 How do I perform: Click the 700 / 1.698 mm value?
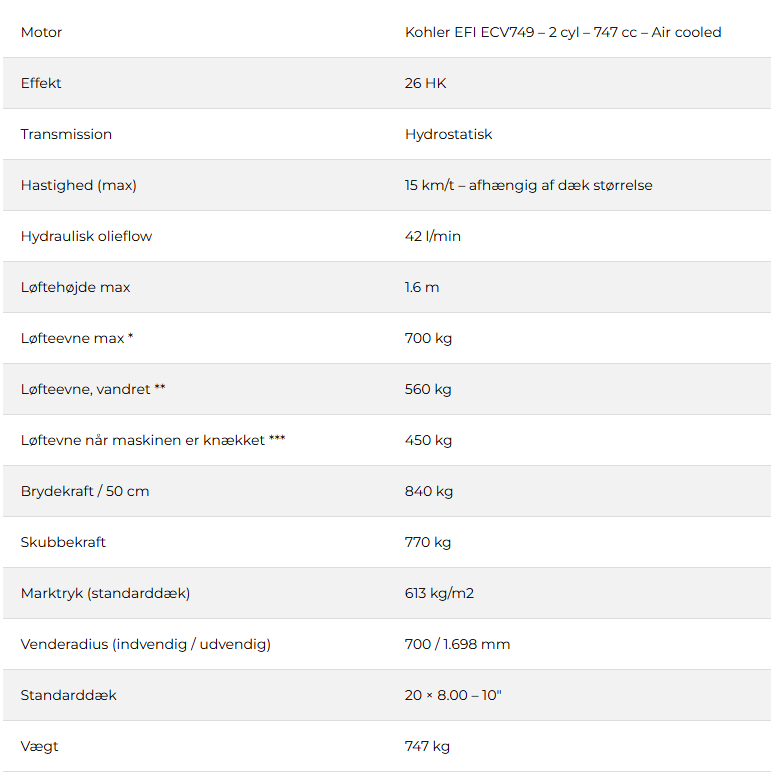point(457,644)
